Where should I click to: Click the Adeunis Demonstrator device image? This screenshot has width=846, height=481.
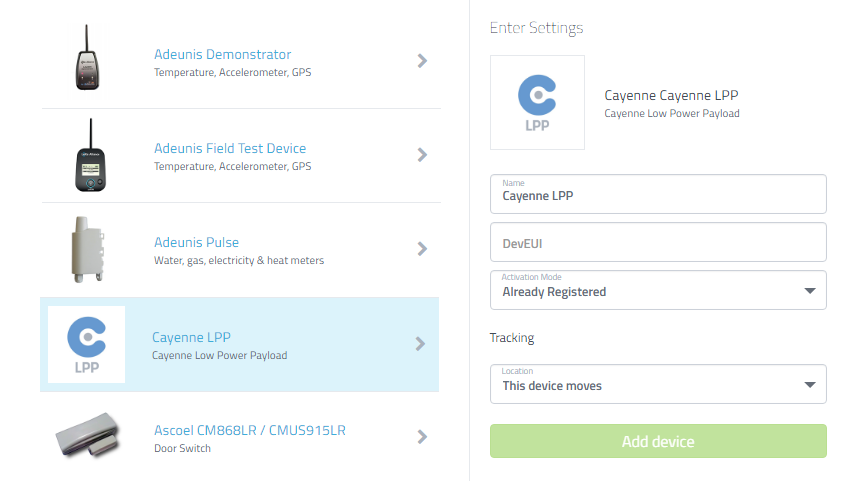pyautogui.click(x=87, y=58)
